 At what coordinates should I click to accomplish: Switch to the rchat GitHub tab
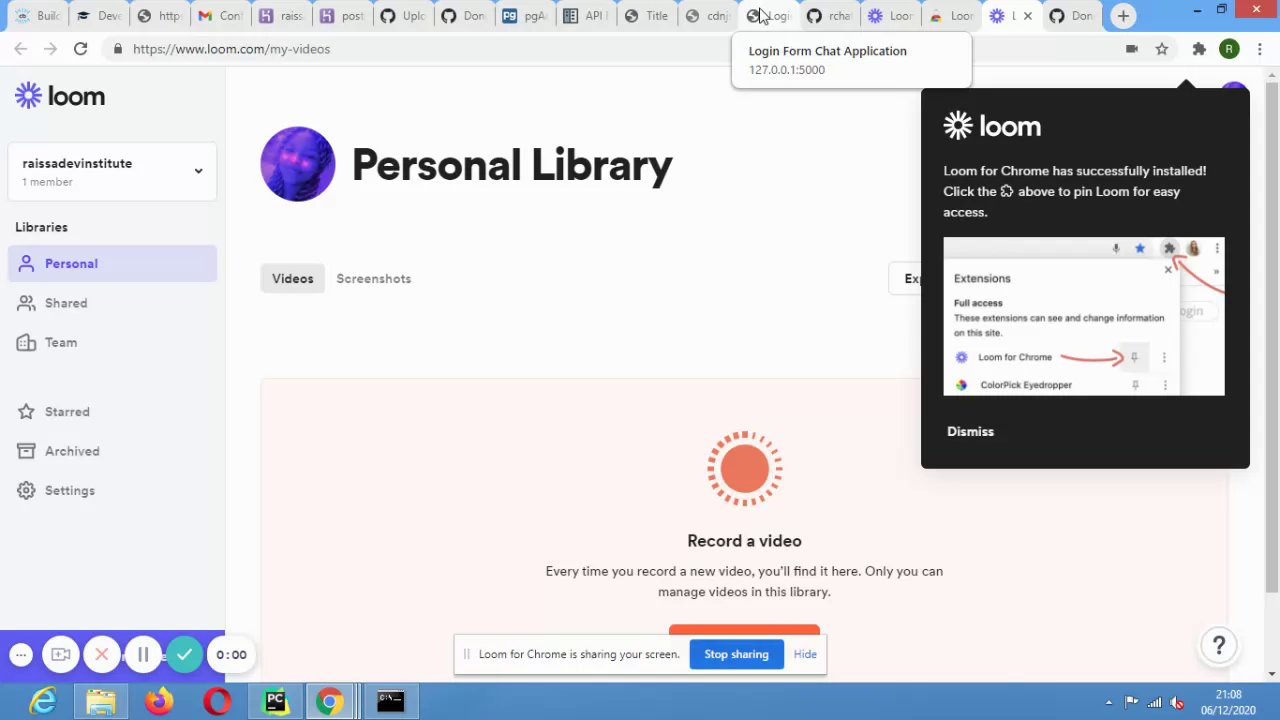[x=829, y=15]
